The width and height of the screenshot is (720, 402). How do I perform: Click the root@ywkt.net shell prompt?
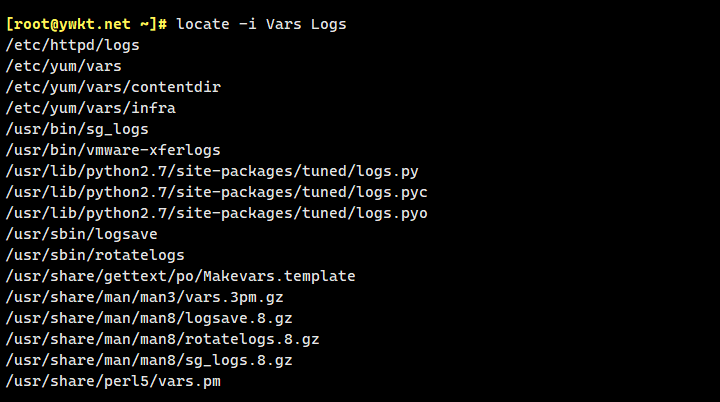87,24
